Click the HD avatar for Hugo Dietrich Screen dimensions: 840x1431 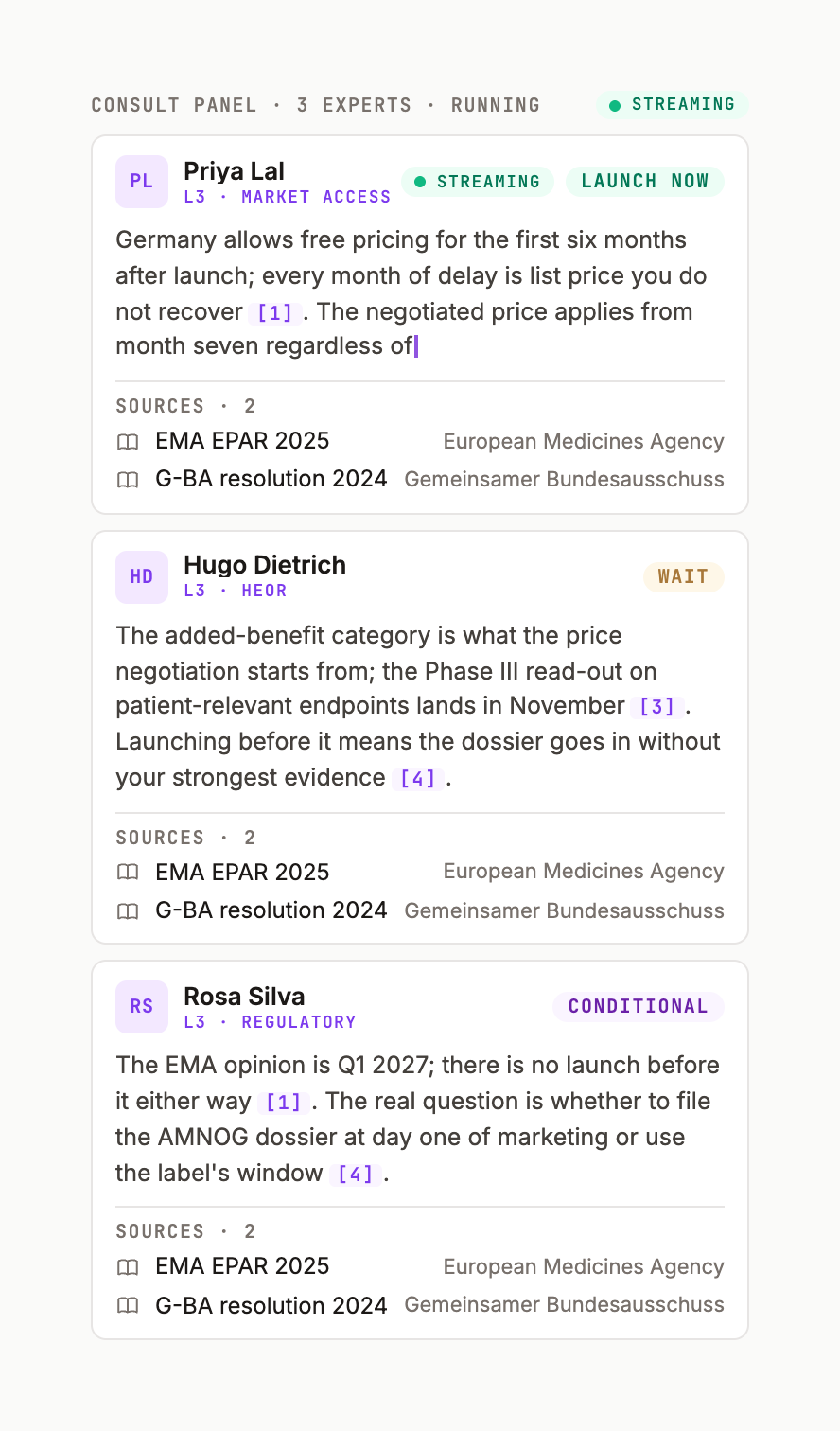coord(142,577)
